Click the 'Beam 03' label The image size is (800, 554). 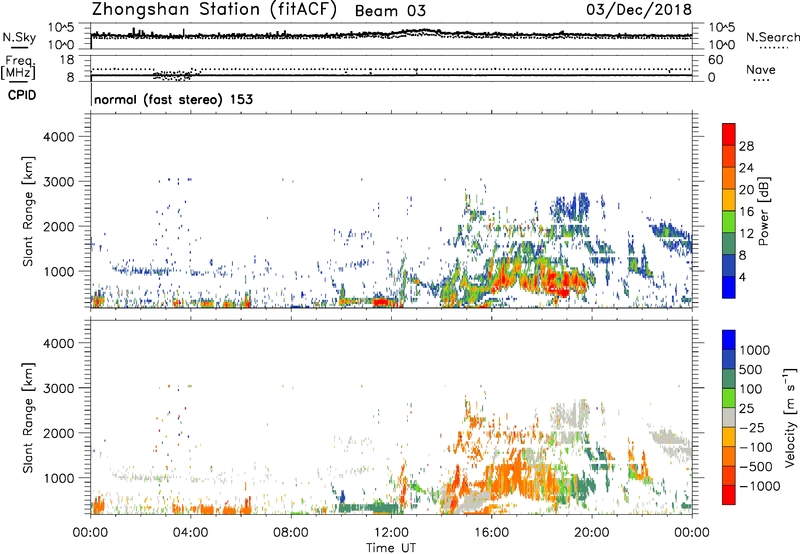point(390,11)
